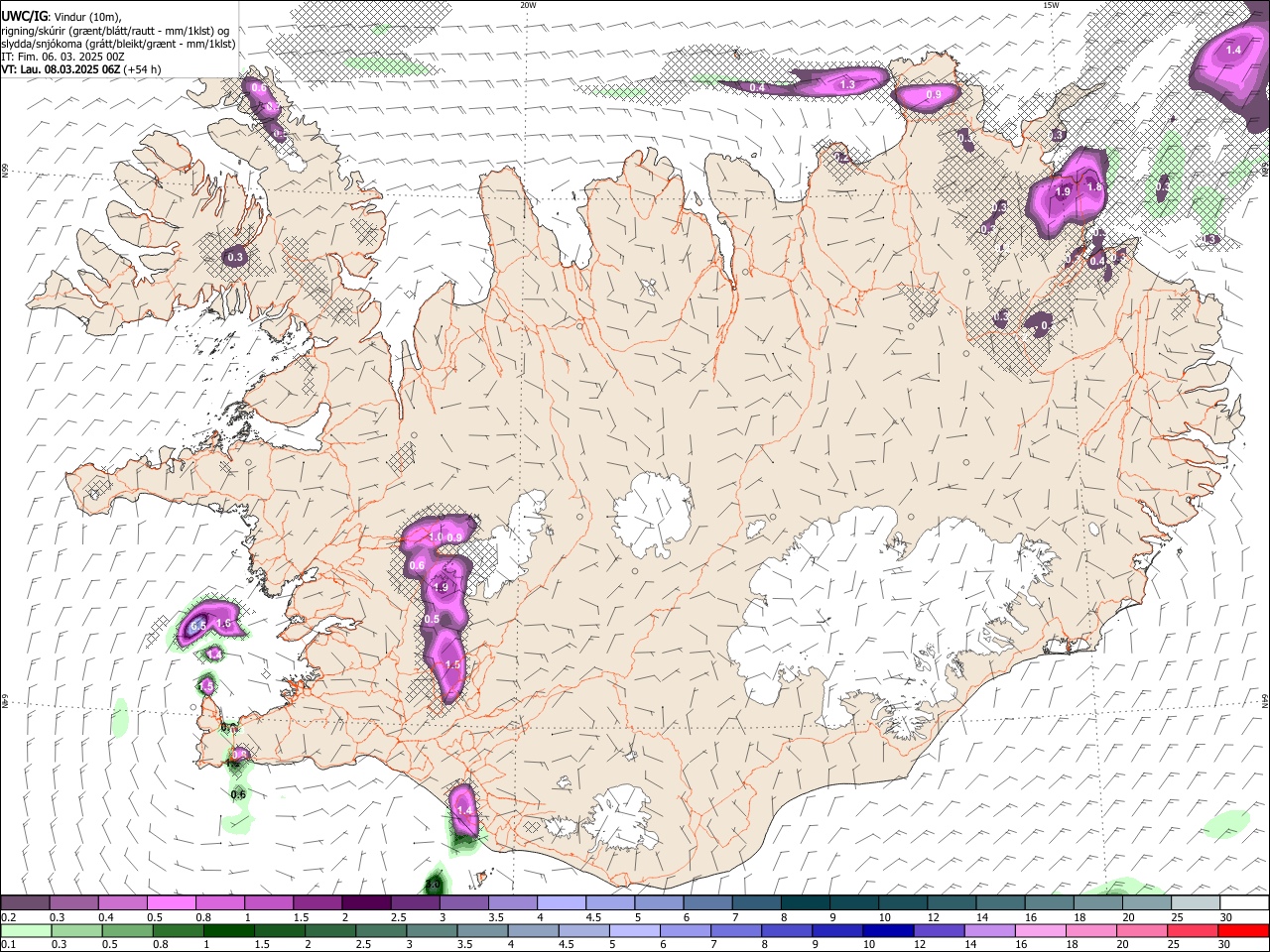Click the 'slydda/snjókoma' legend description line
Viewport: 1270px width, 952px height.
[x=118, y=44]
